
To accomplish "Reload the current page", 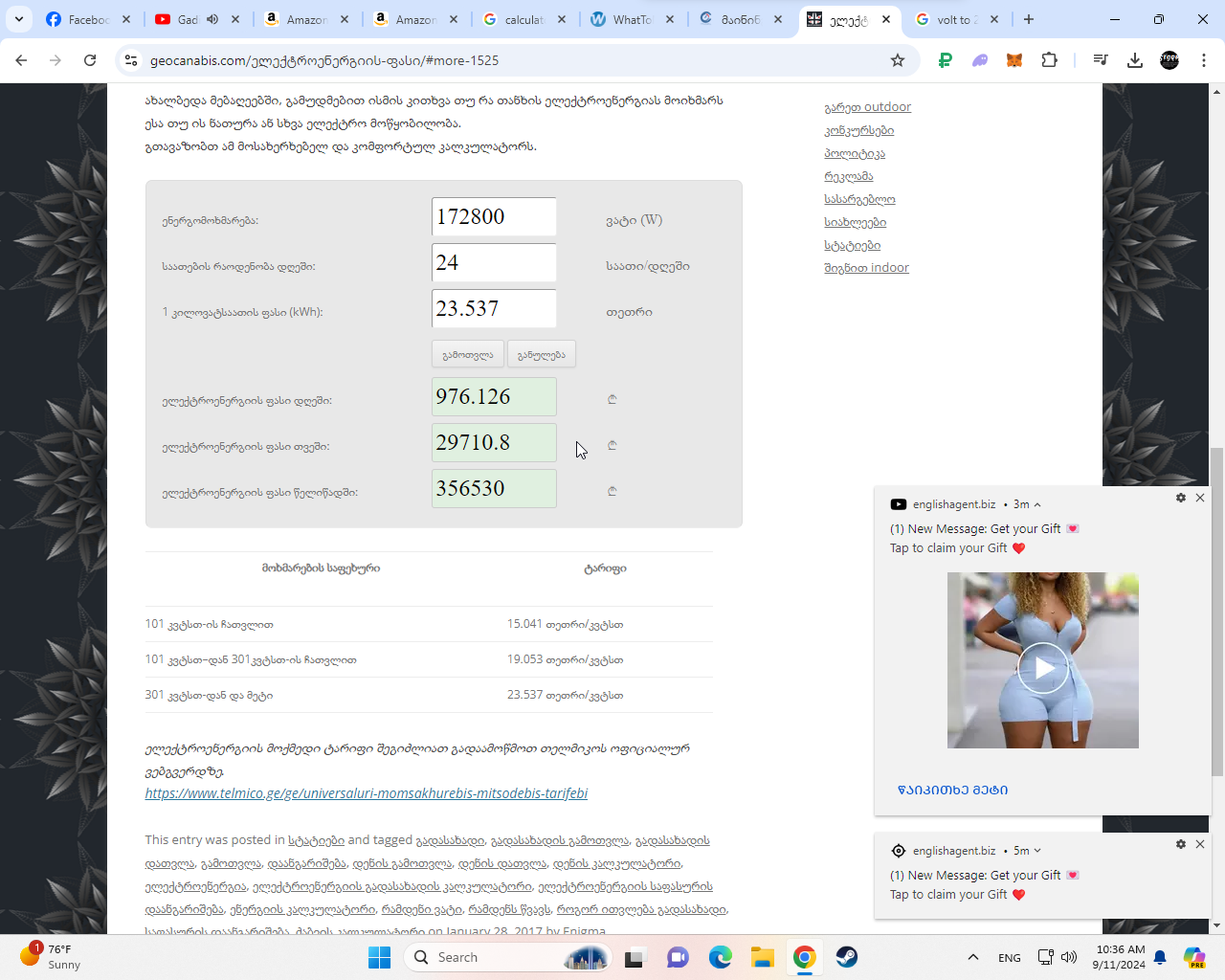I will [90, 60].
